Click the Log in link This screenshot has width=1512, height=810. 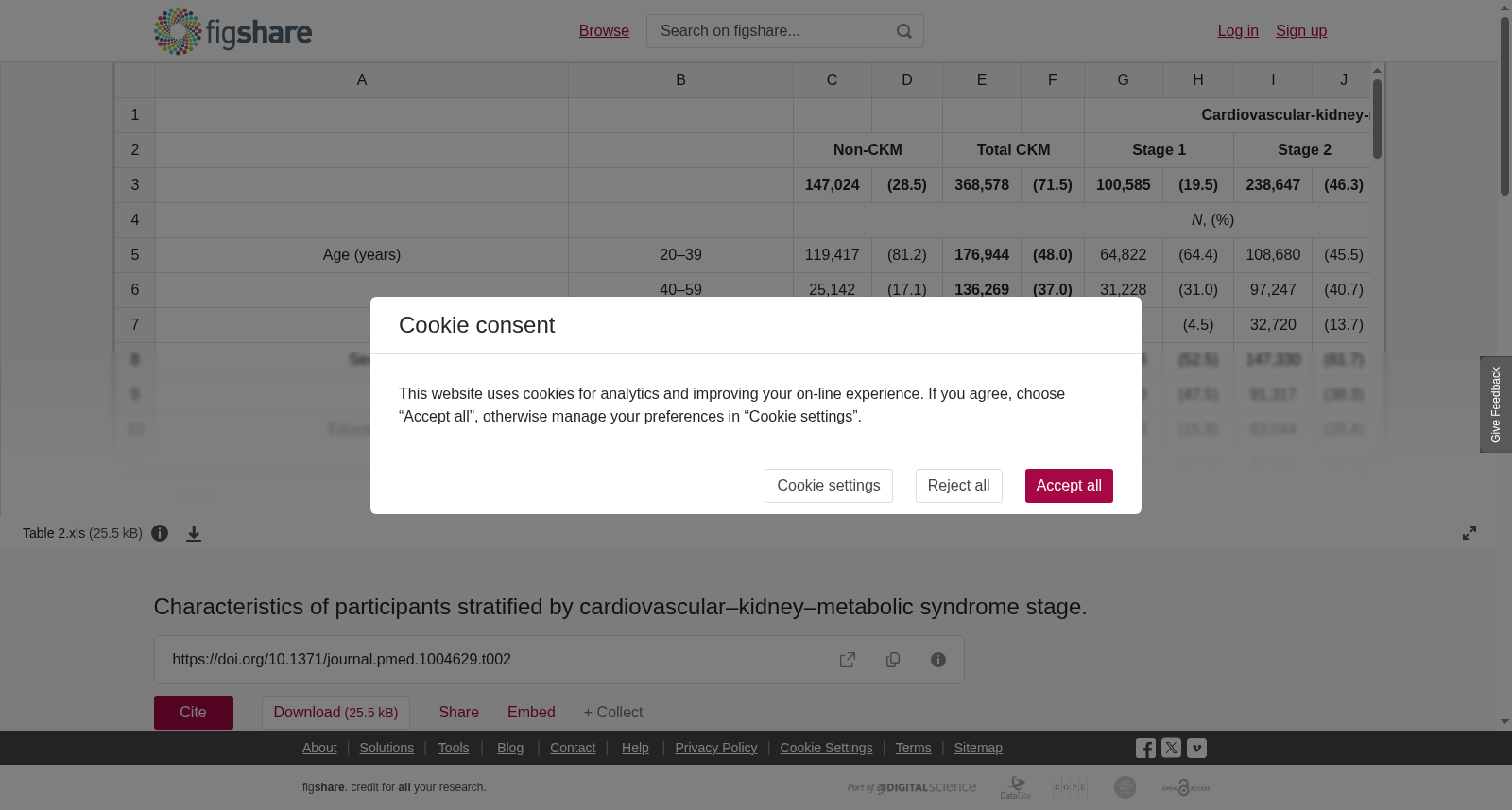click(1238, 31)
